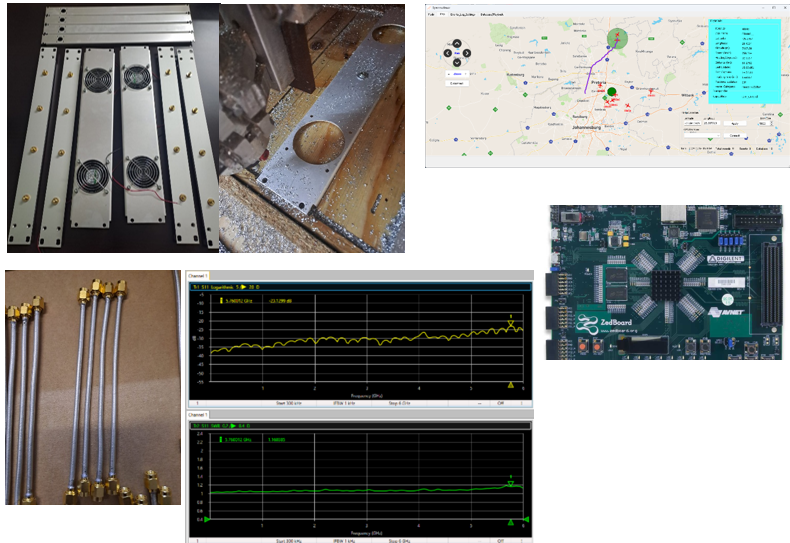The height and width of the screenshot is (543, 790).
Task: Pan the map right with the right arrow
Action: click(467, 53)
